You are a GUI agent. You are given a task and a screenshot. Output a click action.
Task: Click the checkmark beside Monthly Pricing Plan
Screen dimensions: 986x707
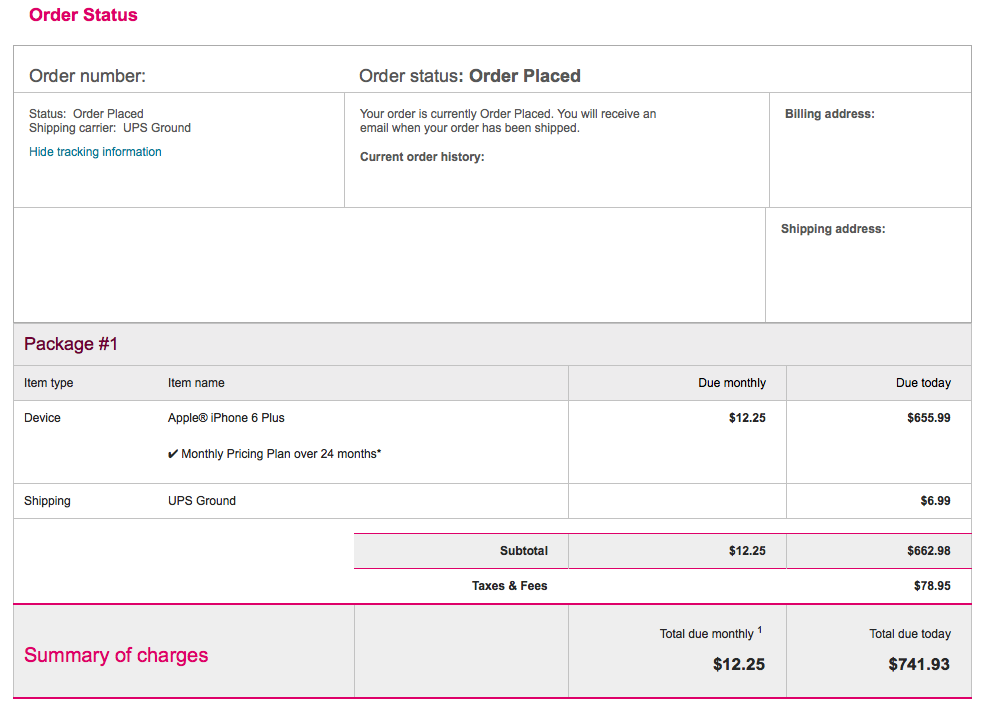[x=173, y=454]
